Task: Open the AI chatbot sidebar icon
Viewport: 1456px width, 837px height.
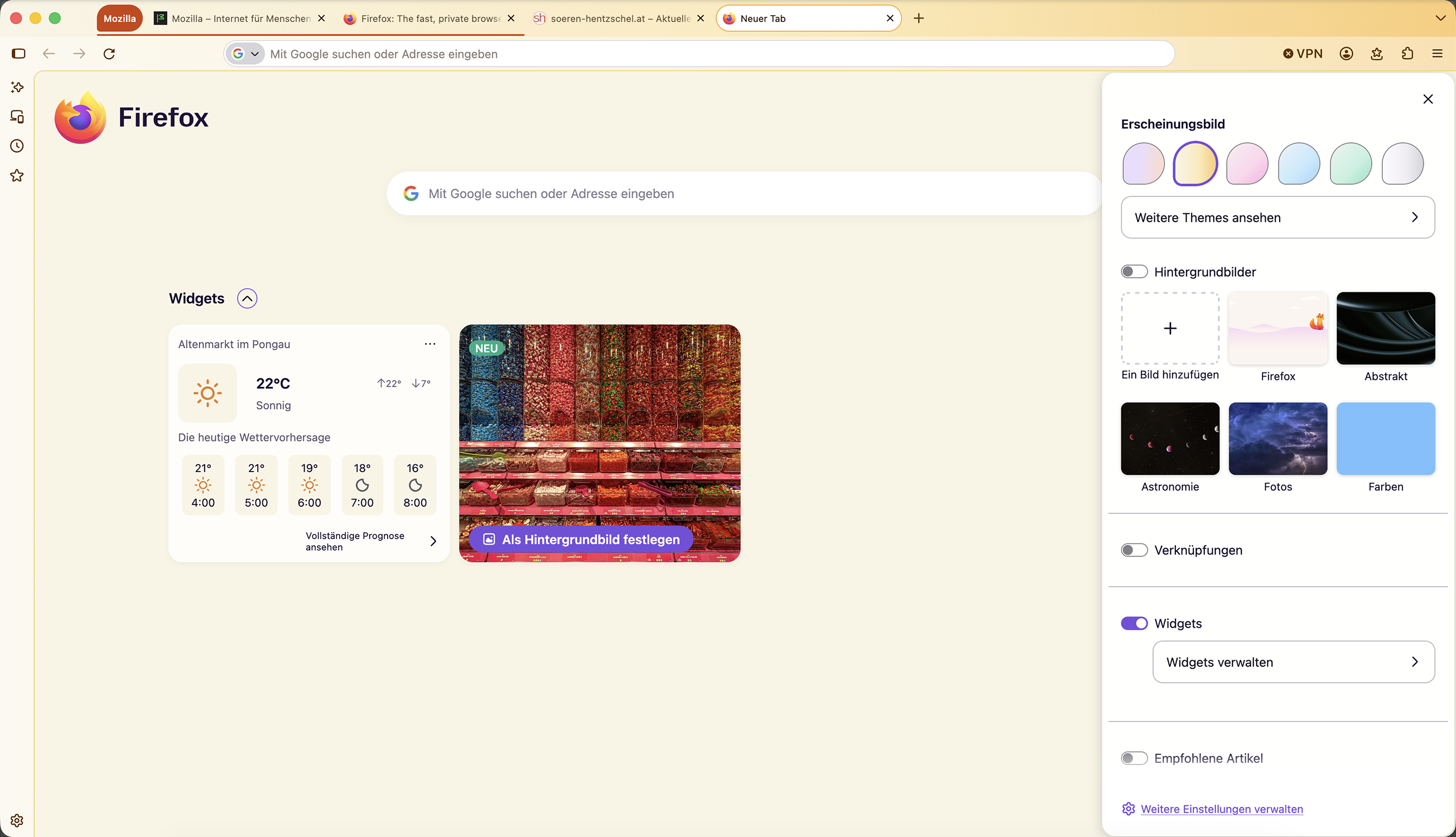Action: tap(17, 88)
